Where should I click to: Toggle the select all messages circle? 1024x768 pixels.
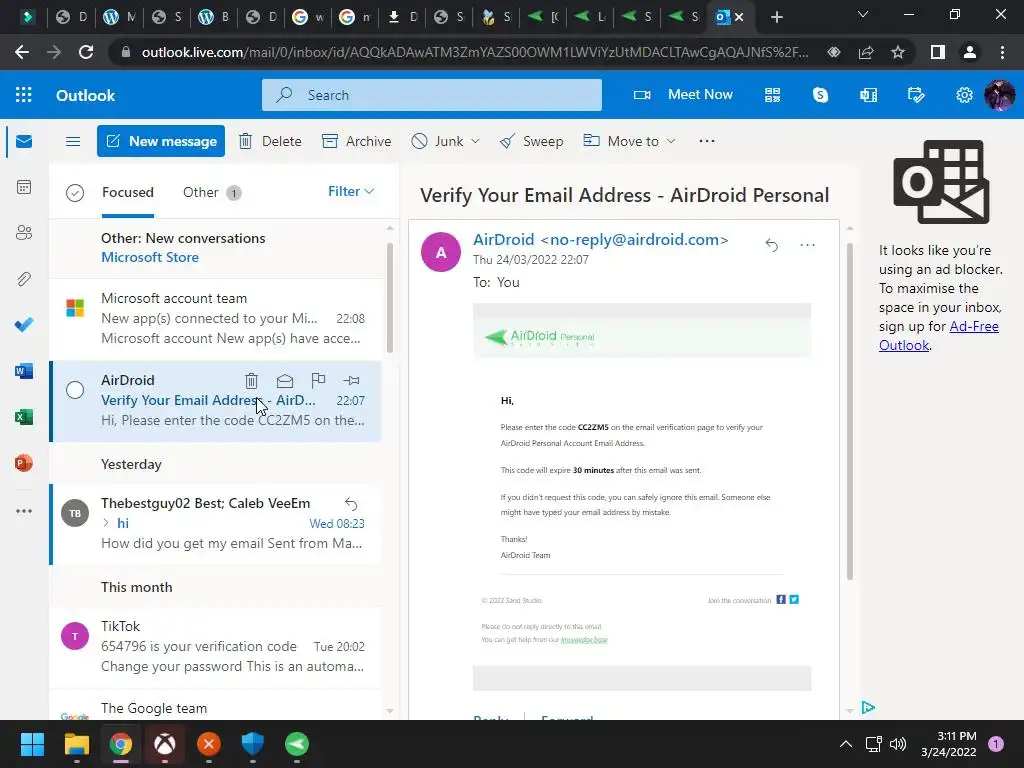(x=75, y=193)
